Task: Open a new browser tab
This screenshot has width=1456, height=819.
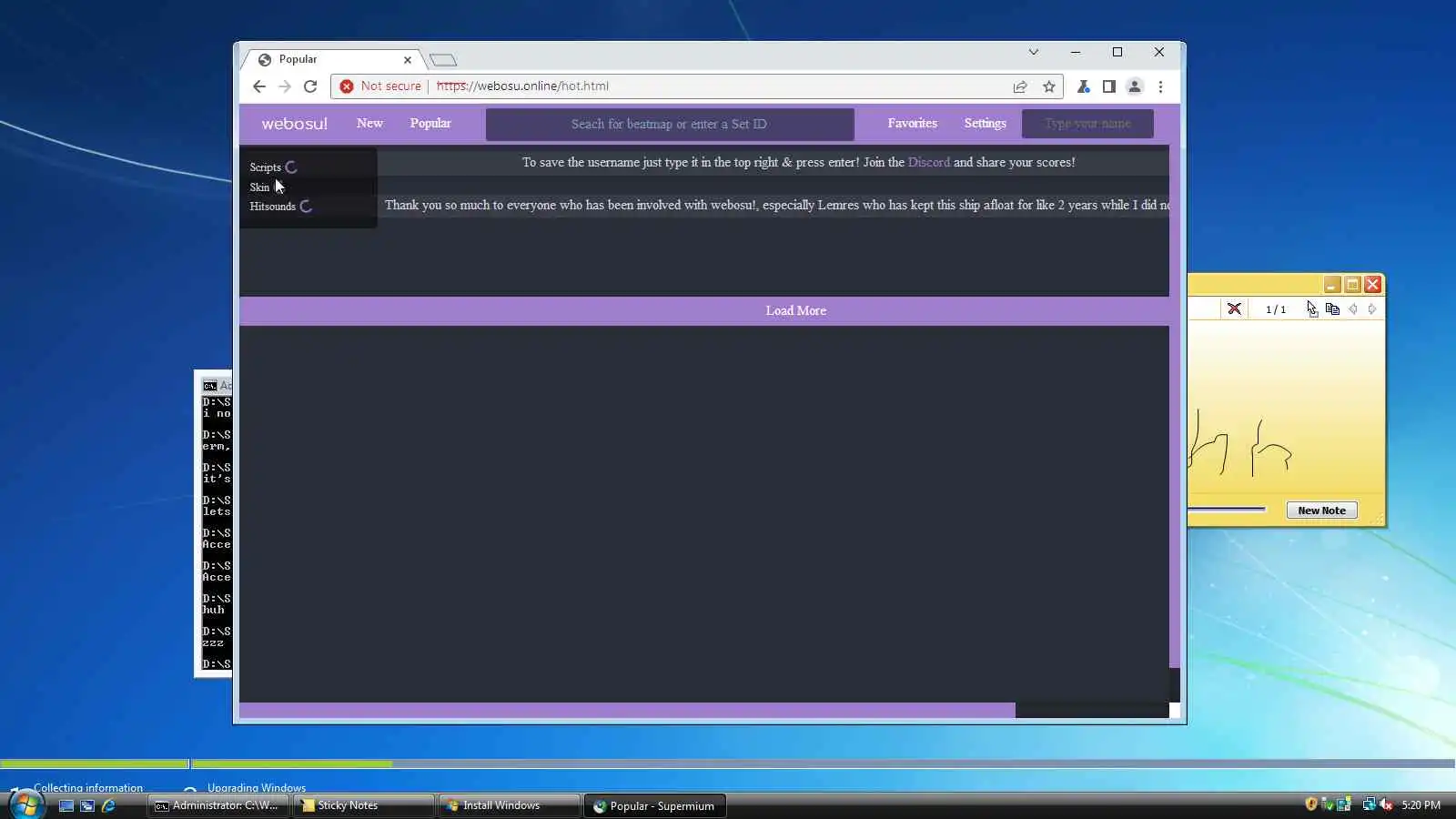Action: pos(443,60)
